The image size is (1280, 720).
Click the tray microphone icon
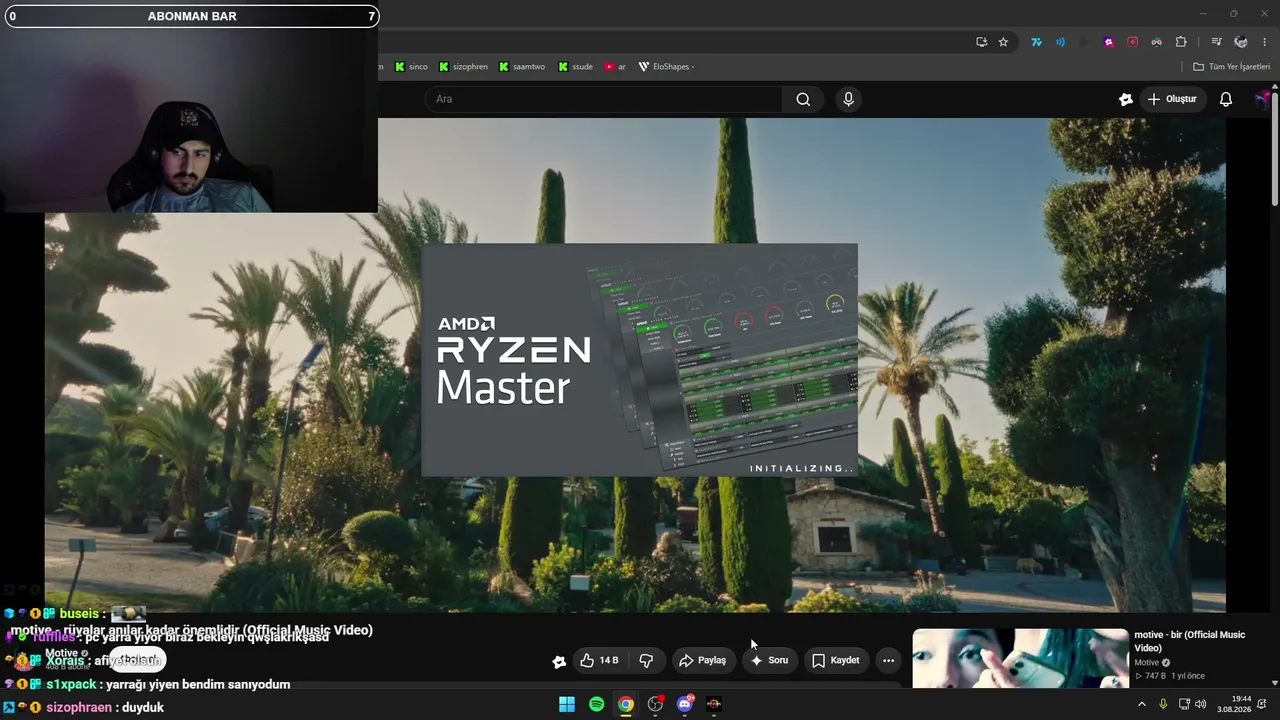(x=1163, y=704)
